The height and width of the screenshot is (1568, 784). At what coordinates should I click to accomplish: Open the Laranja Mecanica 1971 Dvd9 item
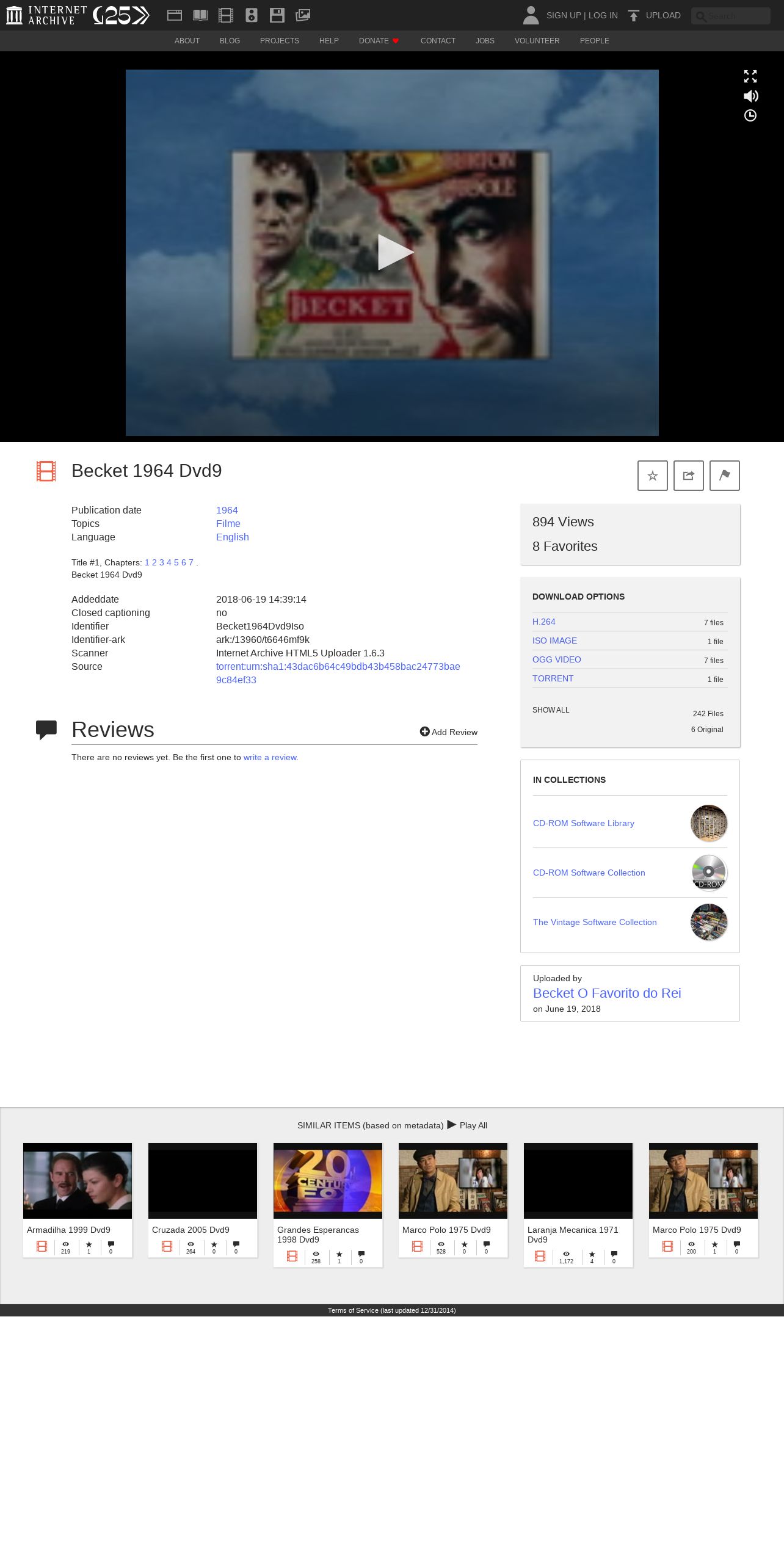coord(578,1205)
